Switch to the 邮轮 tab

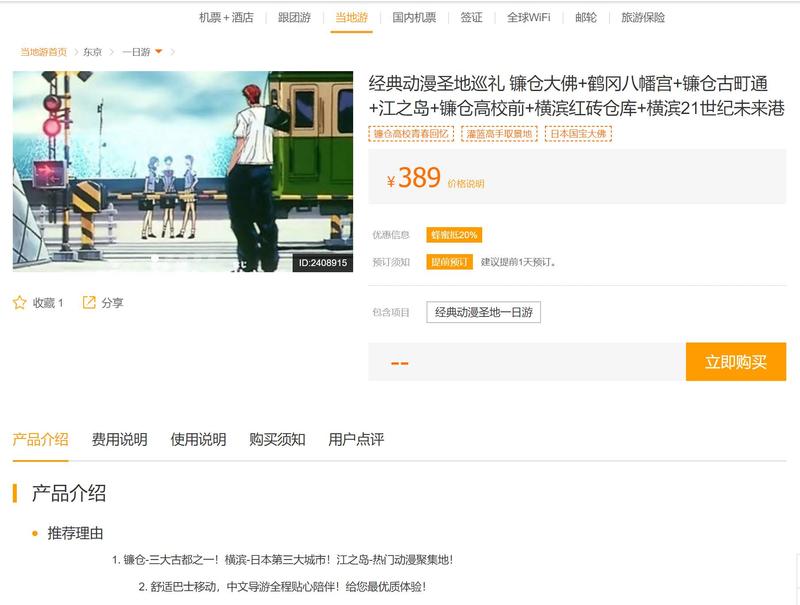pos(586,17)
